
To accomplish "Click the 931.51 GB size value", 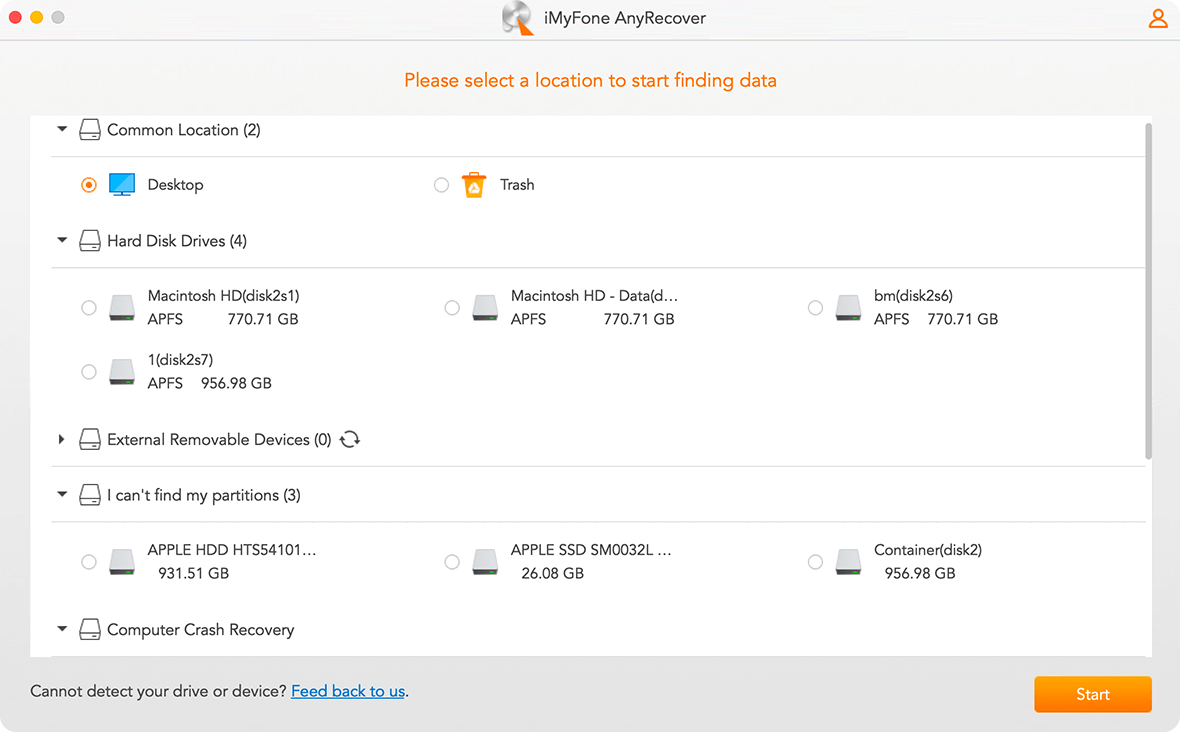I will pos(193,573).
